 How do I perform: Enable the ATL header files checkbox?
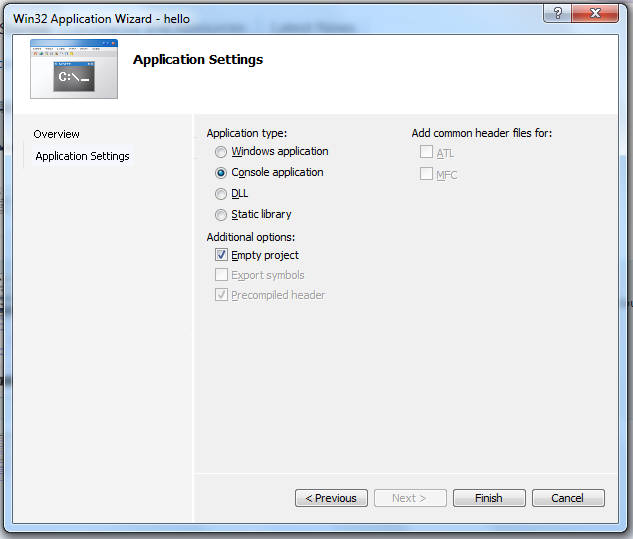click(427, 153)
